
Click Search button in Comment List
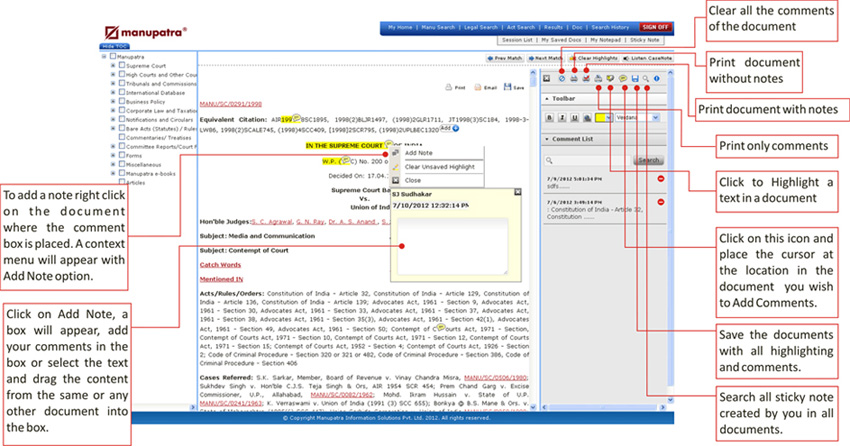pos(648,160)
